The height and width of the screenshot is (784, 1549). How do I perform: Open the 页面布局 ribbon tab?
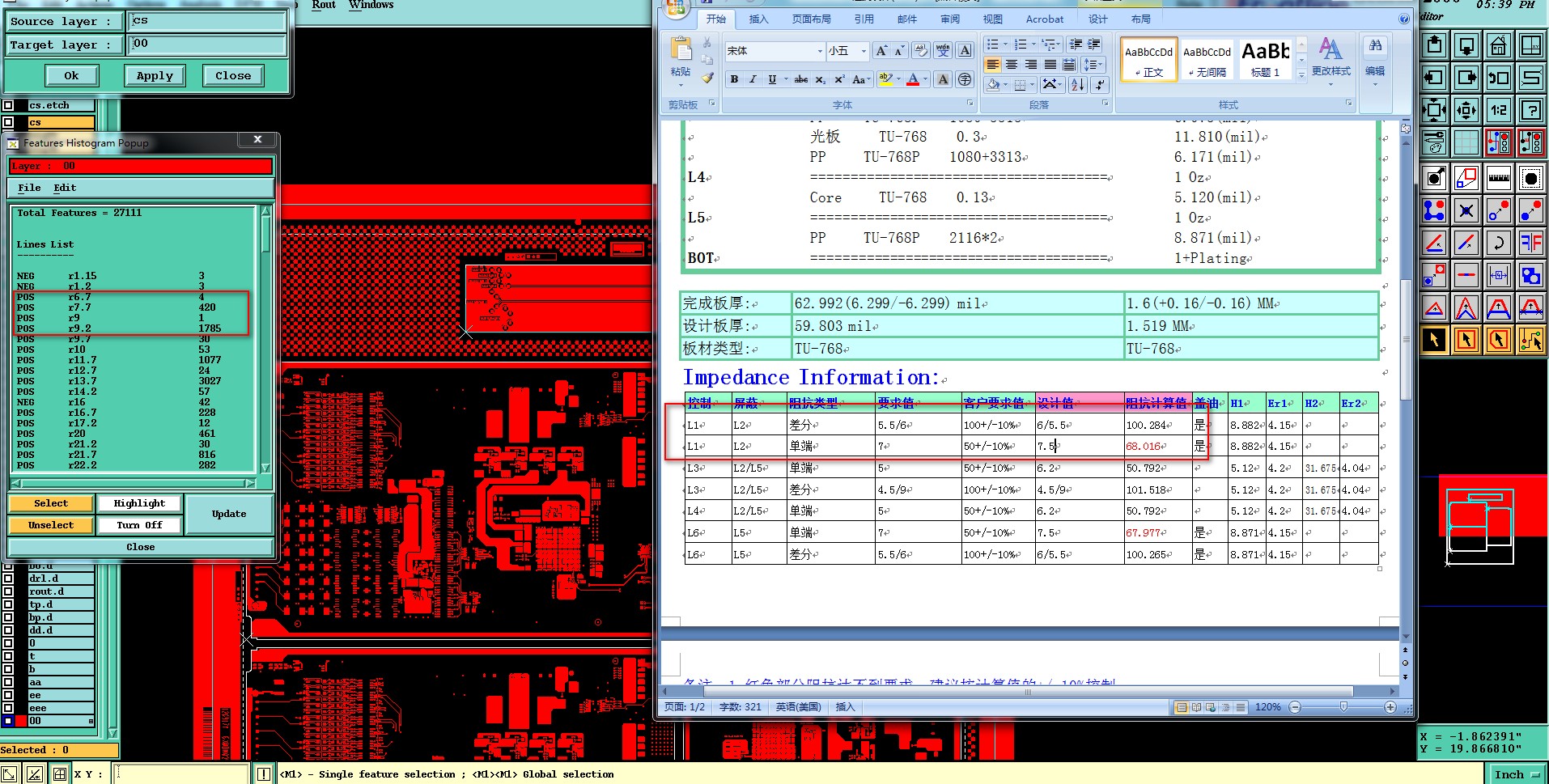coord(811,19)
